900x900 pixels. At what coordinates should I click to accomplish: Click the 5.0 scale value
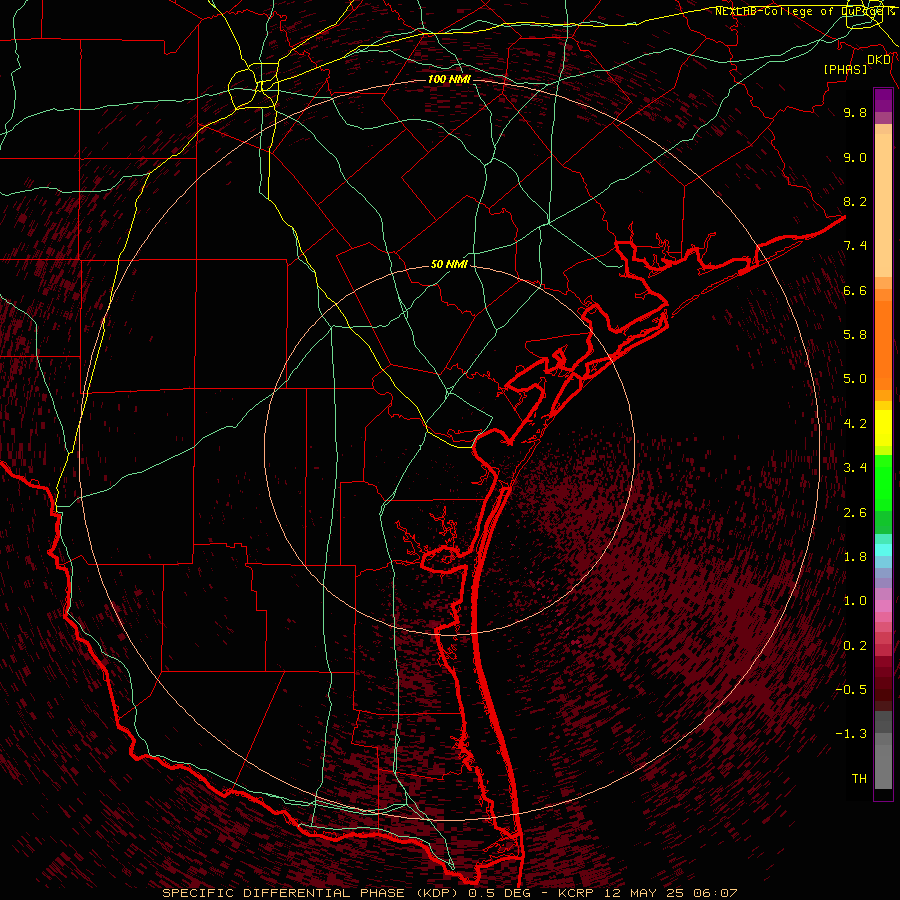(855, 379)
